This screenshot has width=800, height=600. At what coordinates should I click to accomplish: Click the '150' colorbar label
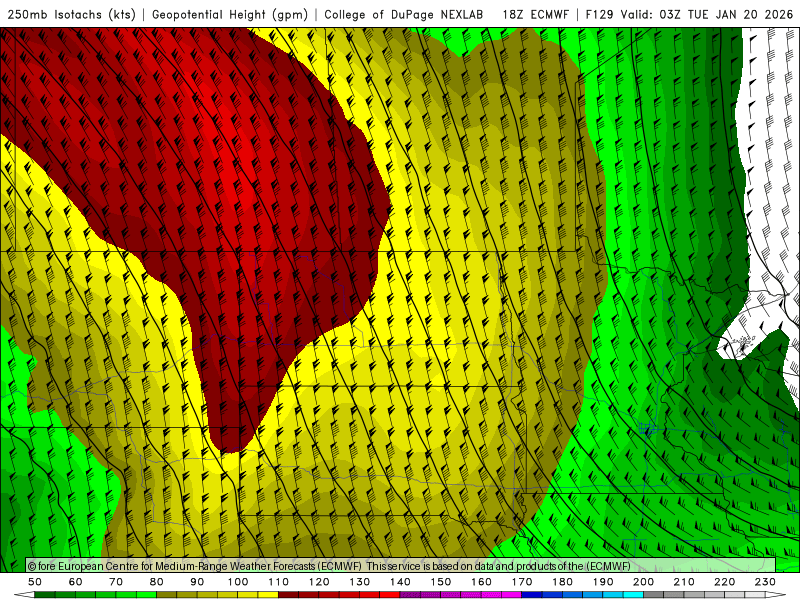tap(441, 582)
